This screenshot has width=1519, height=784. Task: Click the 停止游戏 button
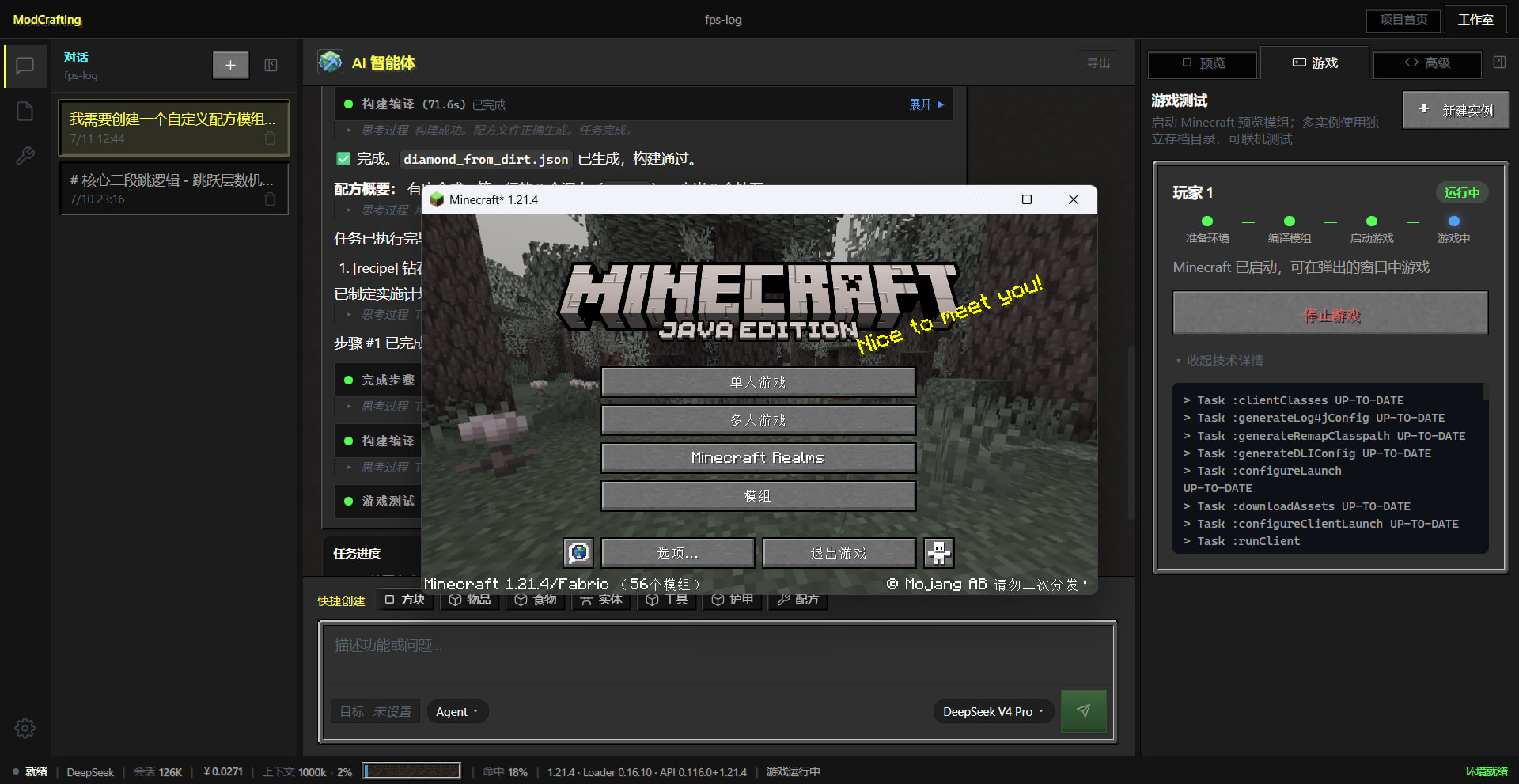tap(1331, 314)
